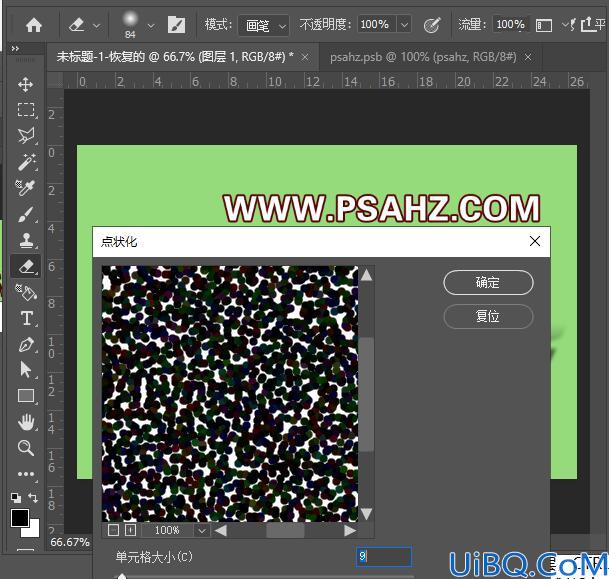This screenshot has height=579, width=609.
Task: Click the preview scroll right arrow
Action: coord(350,530)
